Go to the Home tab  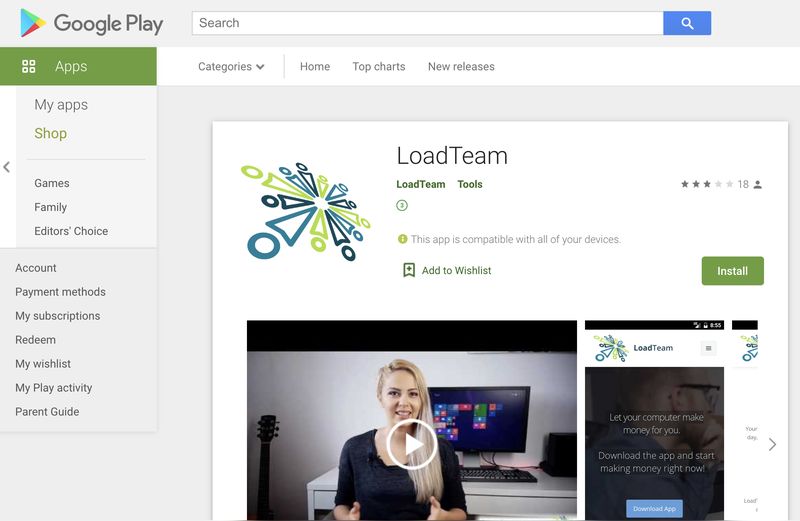click(315, 66)
